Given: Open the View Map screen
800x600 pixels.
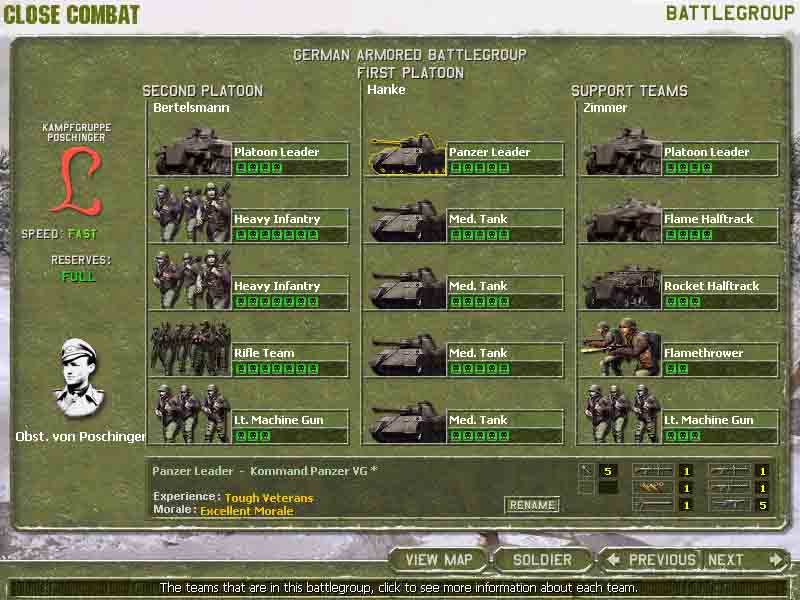Looking at the screenshot, I should pos(438,560).
